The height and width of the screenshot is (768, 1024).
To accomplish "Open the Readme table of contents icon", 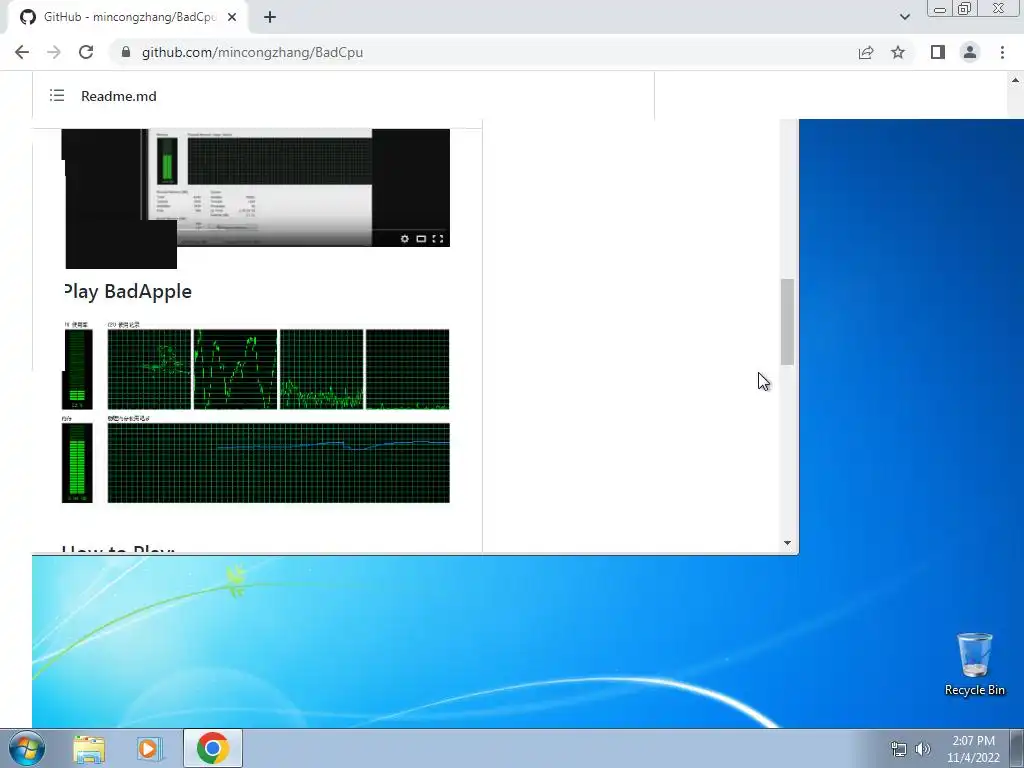I will pyautogui.click(x=57, y=96).
